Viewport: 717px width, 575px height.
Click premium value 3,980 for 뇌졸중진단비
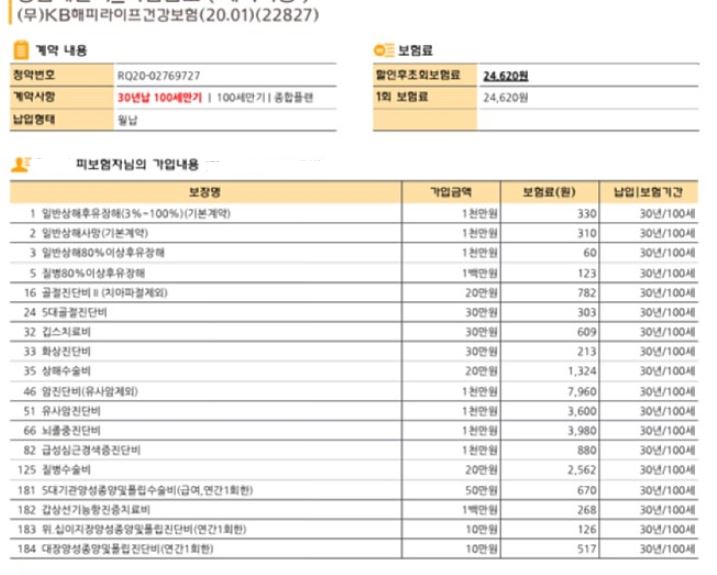pos(582,431)
